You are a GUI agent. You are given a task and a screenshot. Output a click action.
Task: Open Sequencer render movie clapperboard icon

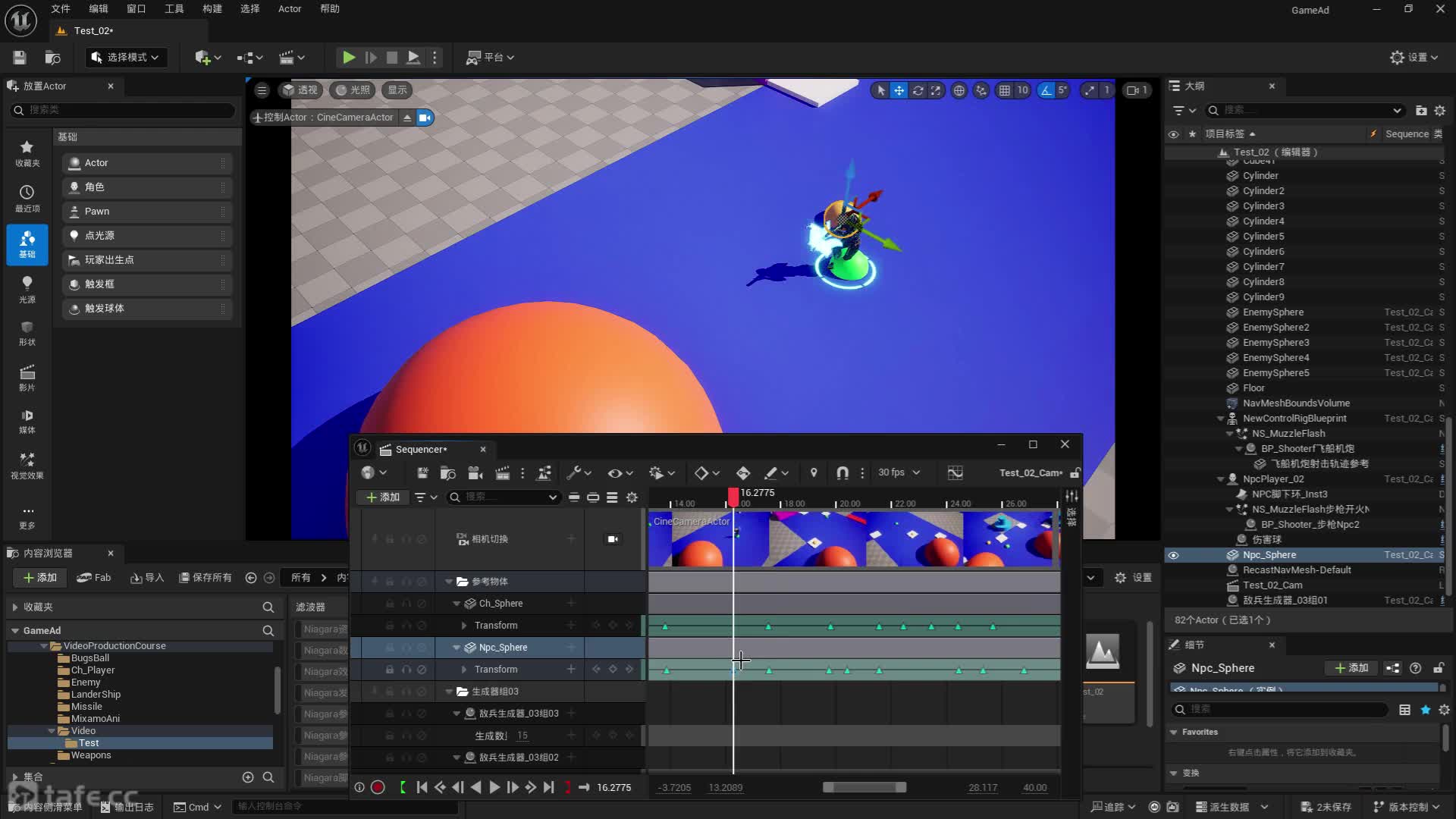point(502,473)
